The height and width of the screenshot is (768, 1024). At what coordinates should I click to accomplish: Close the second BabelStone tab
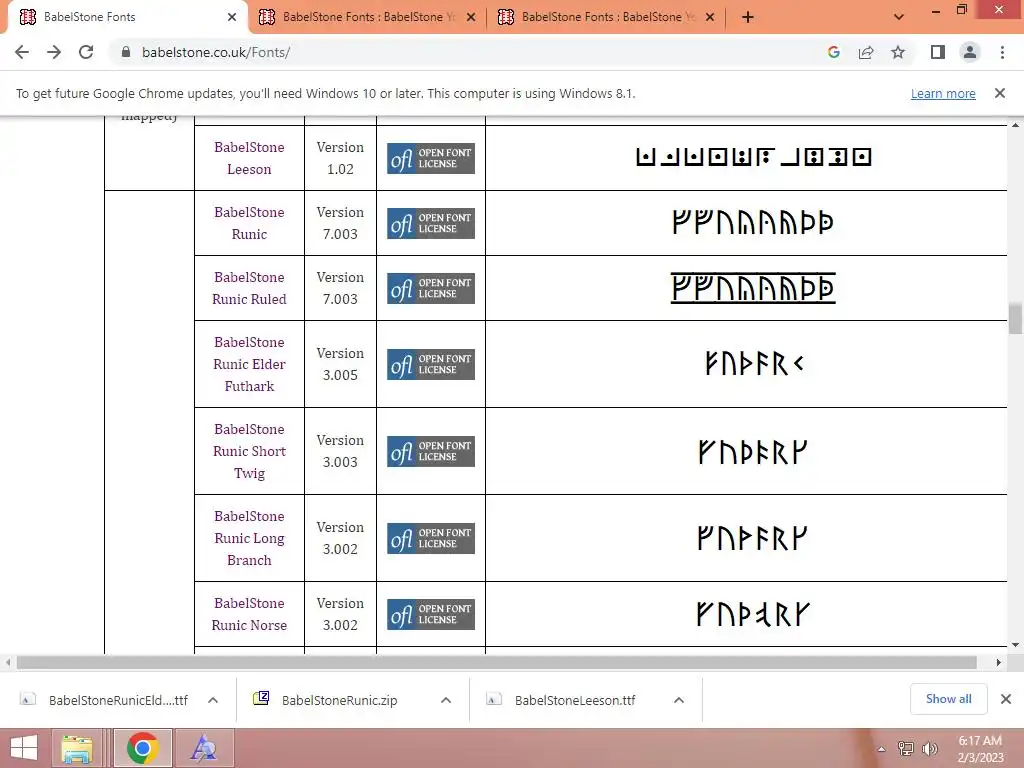tap(471, 18)
